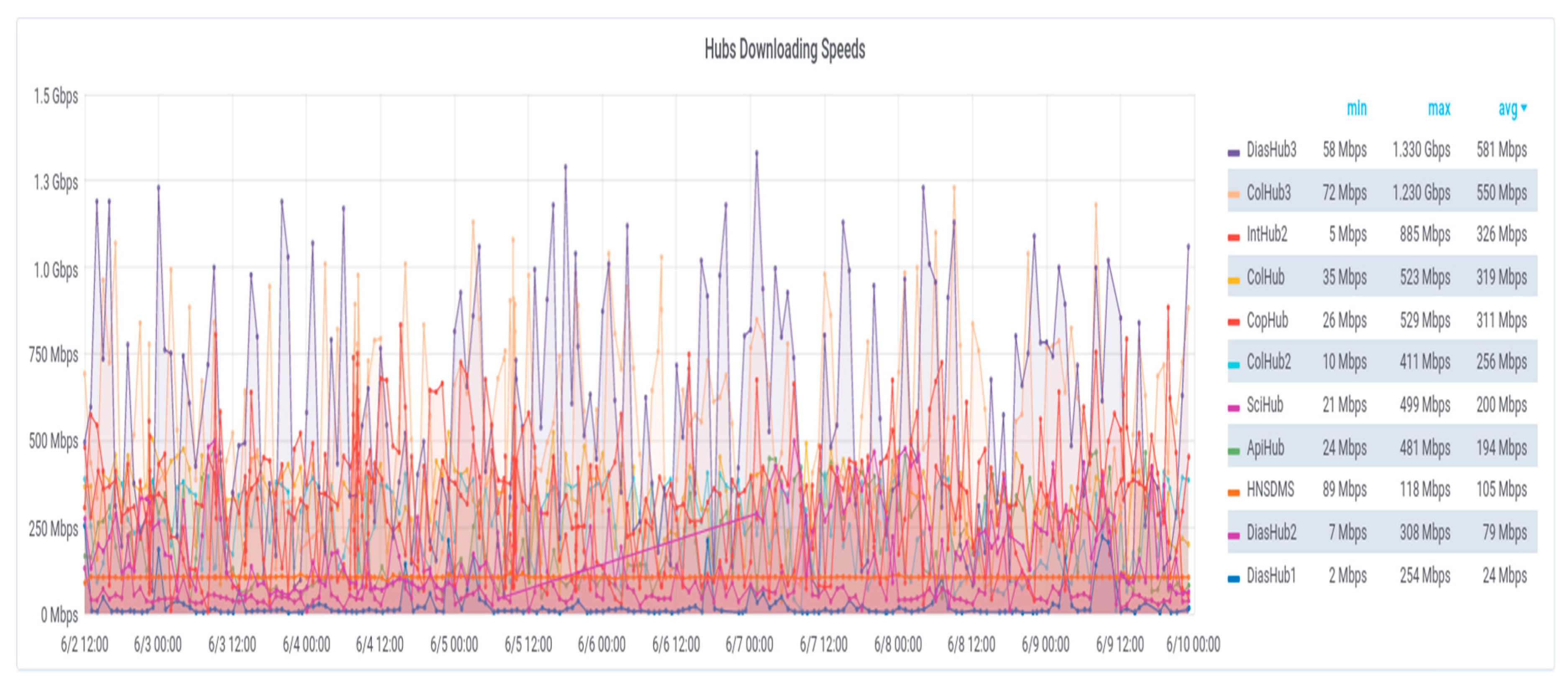This screenshot has height=682, width=1568.
Task: Click DiasHub3 avg value 581 Mbps
Action: 1501,150
